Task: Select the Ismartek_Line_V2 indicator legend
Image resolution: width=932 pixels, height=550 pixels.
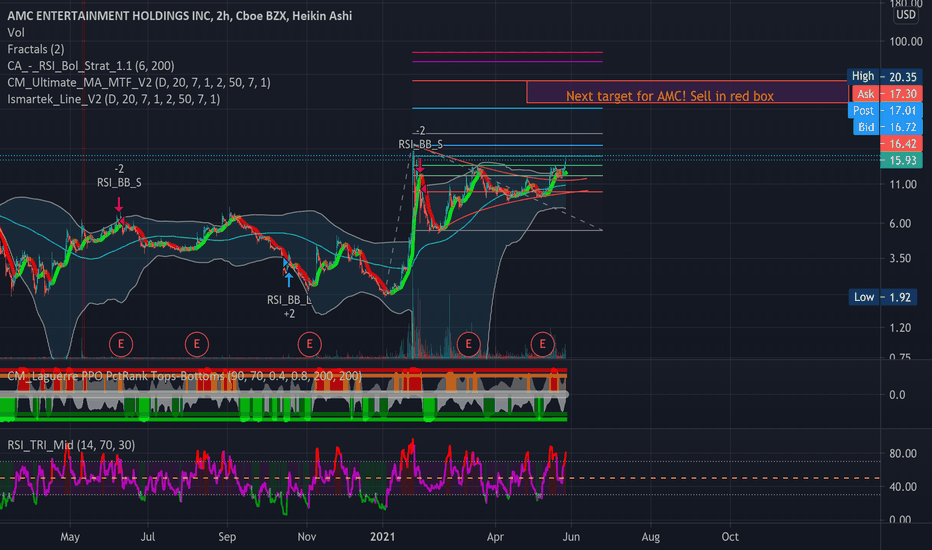Action: [114, 99]
